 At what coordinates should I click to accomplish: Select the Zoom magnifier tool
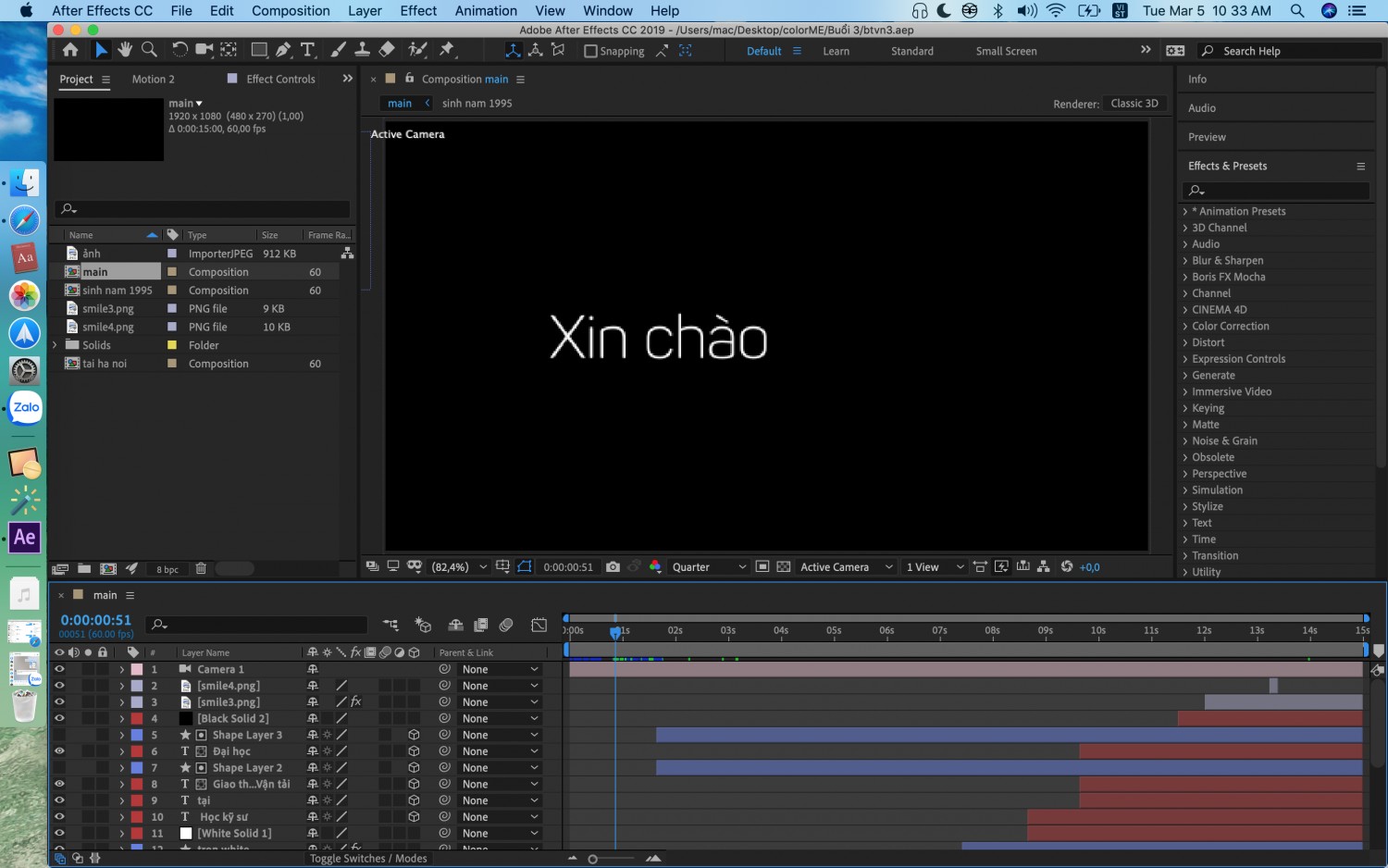pos(149,50)
